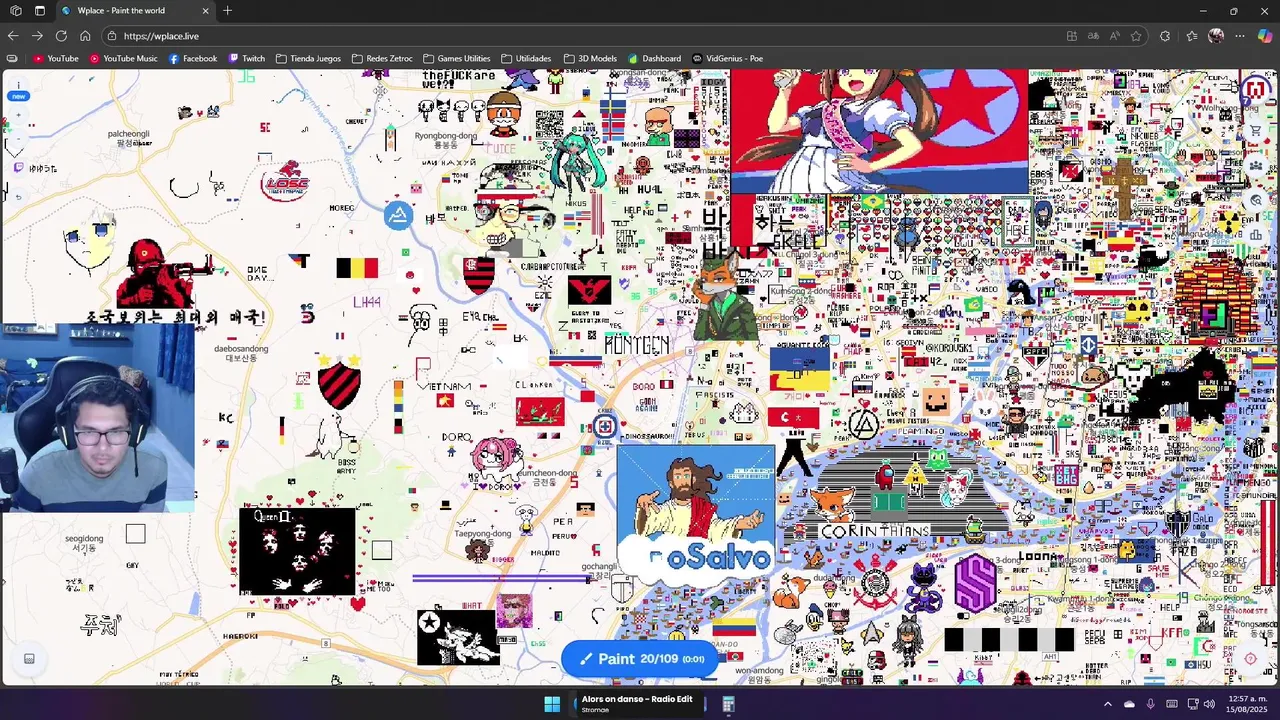Open the leaderboard bar chart icon
1280x720 pixels.
pyautogui.click(x=1256, y=235)
